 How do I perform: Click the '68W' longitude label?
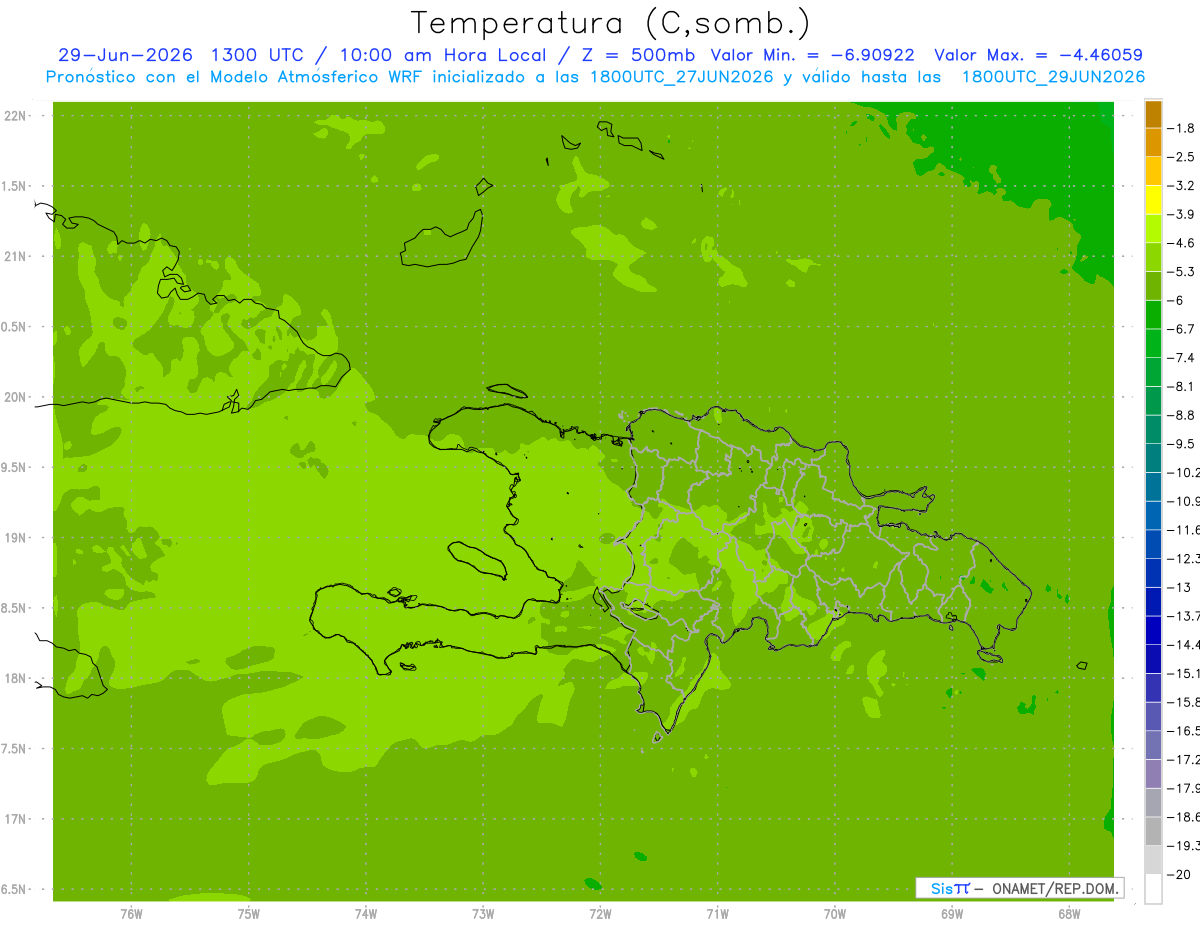(x=1069, y=914)
